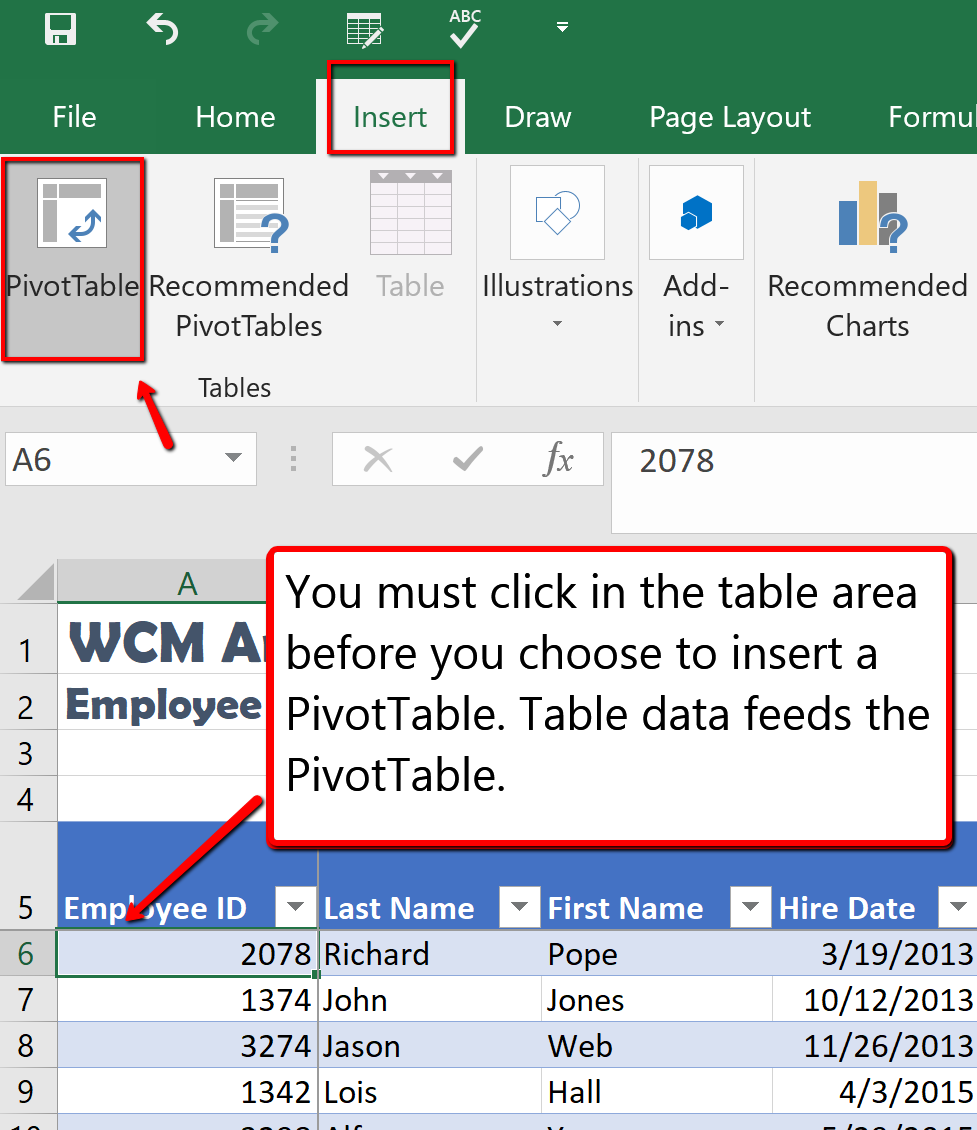Switch to the Home tab
Viewport: 977px width, 1130px height.
[x=236, y=117]
